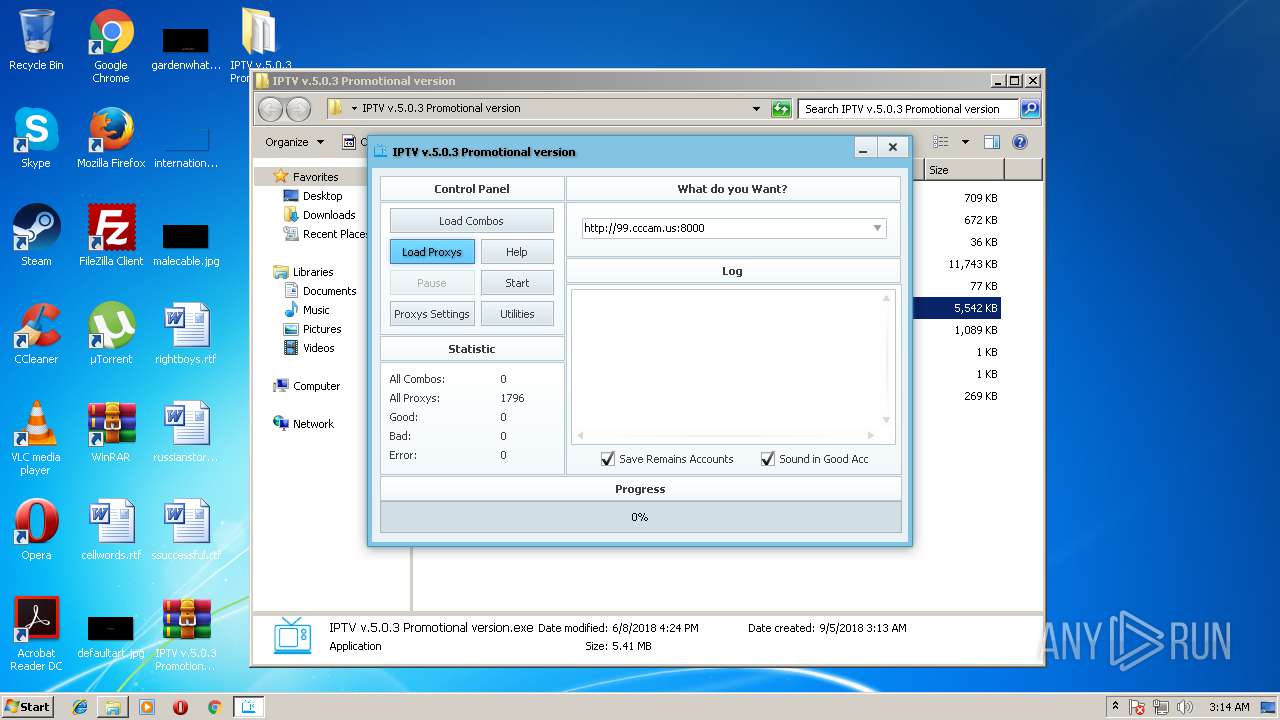Click the Explorer Back navigation button
Screen dimensions: 1280x720
(x=271, y=109)
